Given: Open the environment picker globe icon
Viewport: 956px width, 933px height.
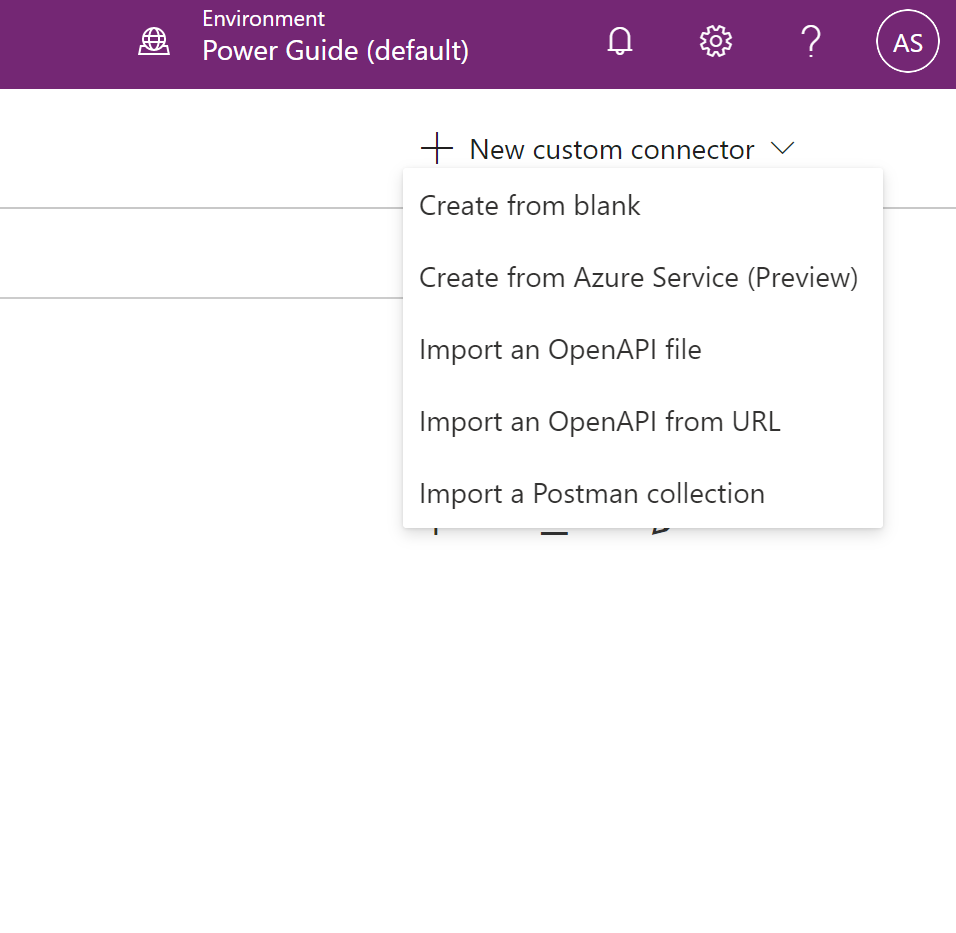Looking at the screenshot, I should (x=153, y=41).
